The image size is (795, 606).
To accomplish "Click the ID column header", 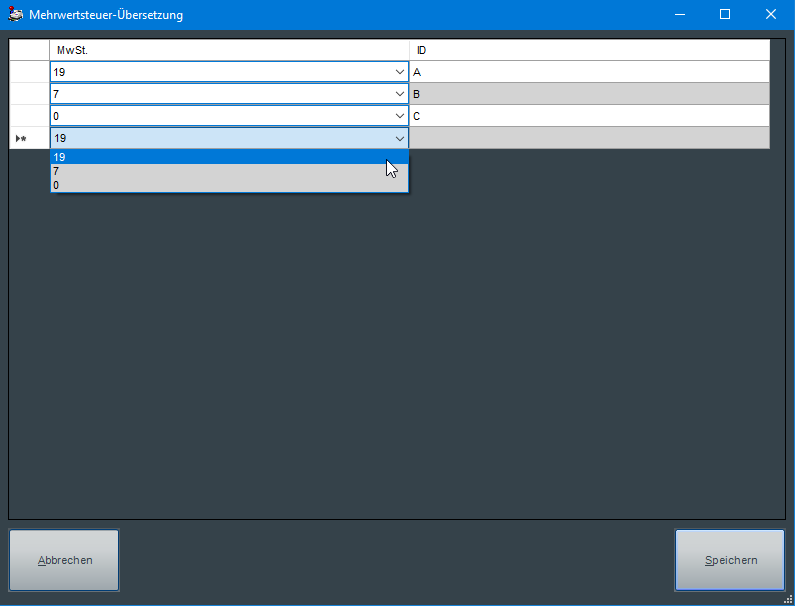I will coord(589,50).
